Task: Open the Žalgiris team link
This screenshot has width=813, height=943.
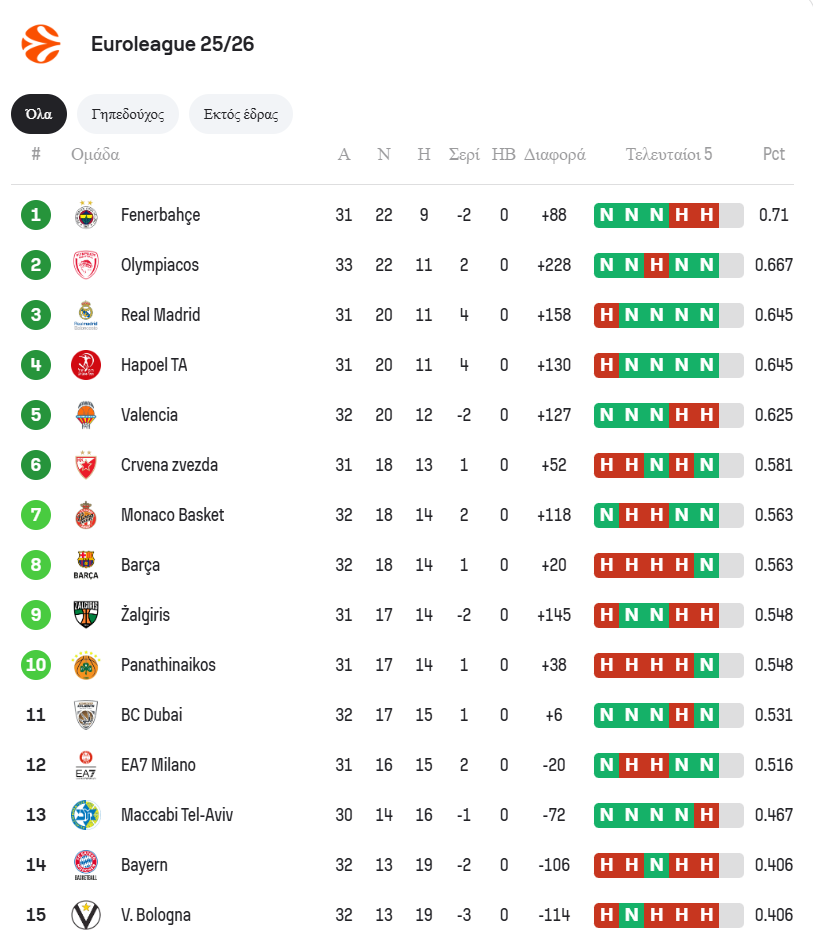Action: (145, 615)
